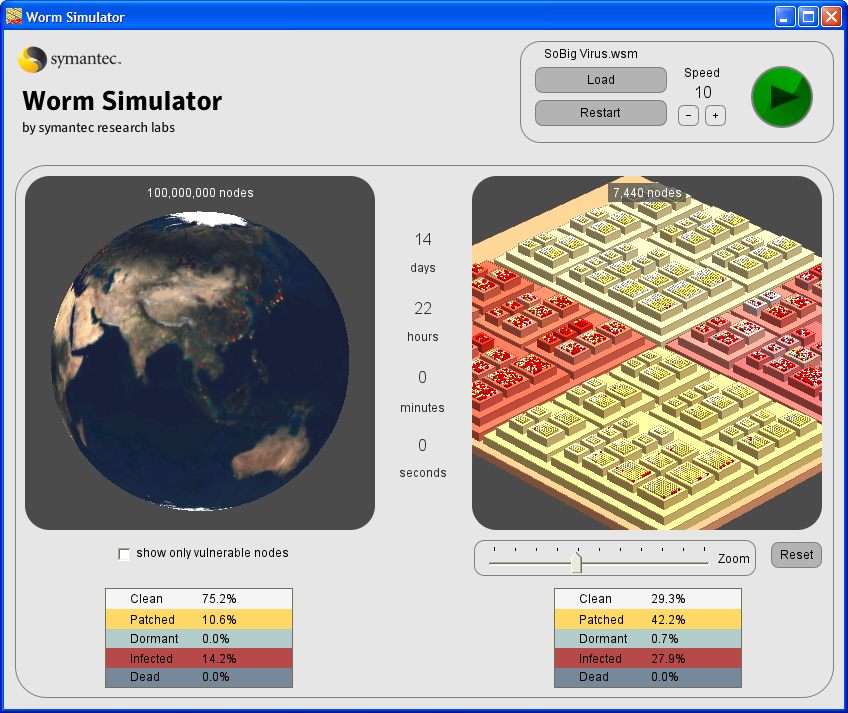Select the Infected row in left legend
Image resolution: width=848 pixels, height=713 pixels.
199,658
